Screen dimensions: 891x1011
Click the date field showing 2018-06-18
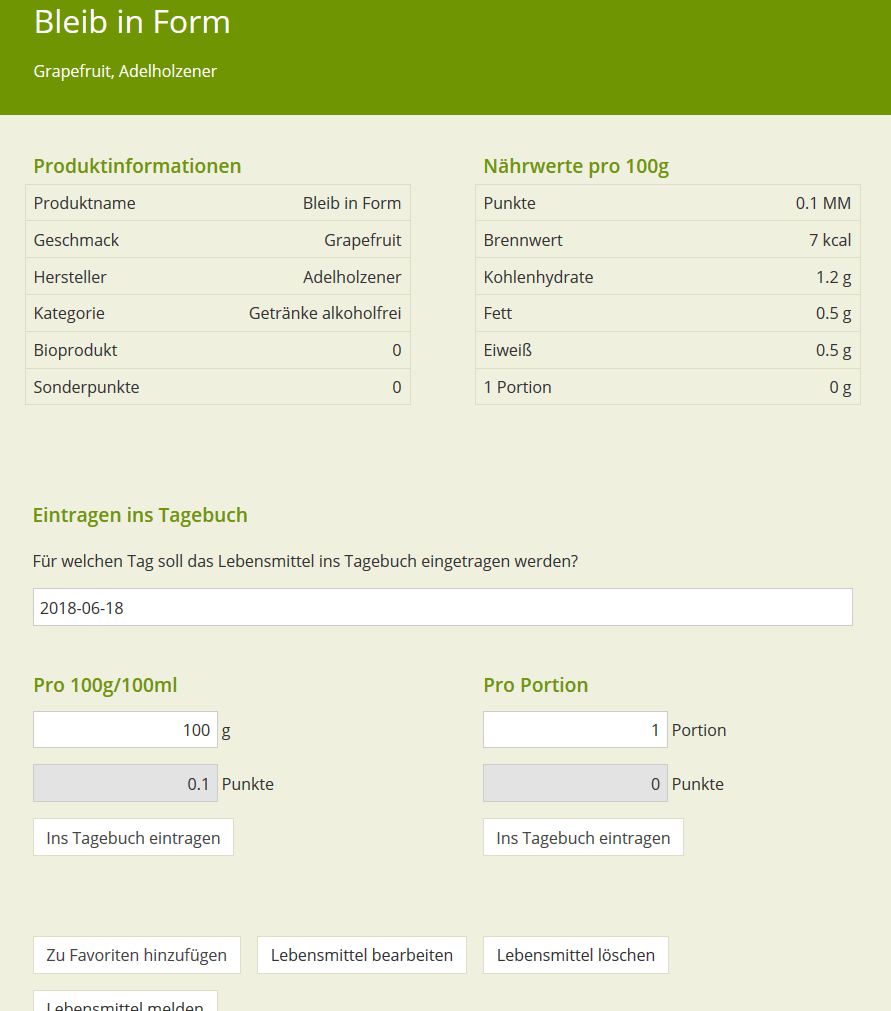442,607
